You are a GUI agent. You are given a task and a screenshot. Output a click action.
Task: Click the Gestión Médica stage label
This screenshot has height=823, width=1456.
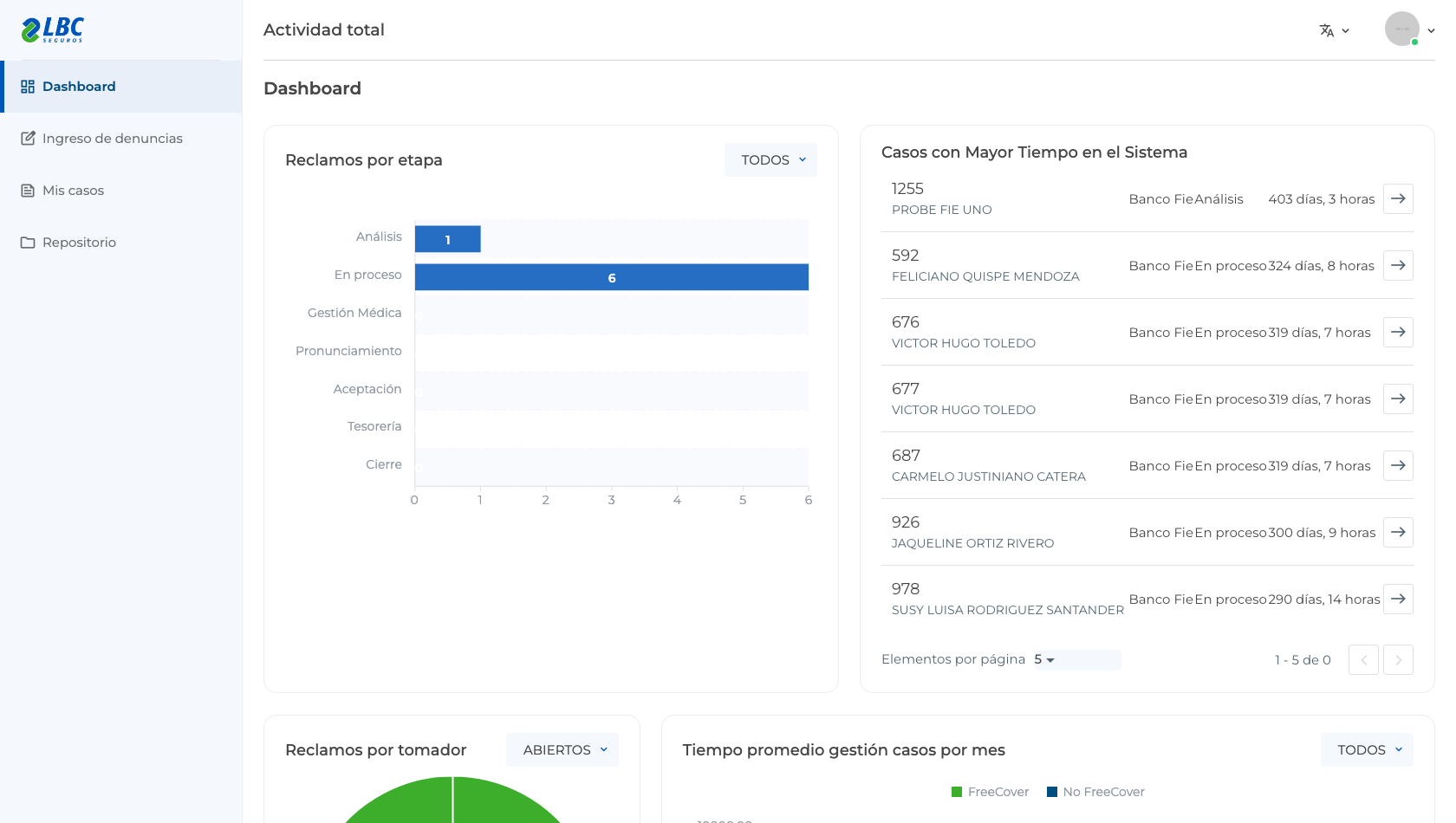click(x=354, y=313)
